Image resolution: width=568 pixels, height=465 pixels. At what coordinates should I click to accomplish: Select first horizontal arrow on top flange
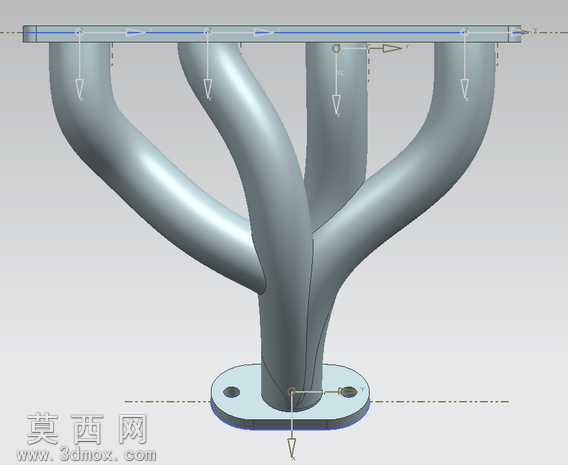pyautogui.click(x=136, y=33)
